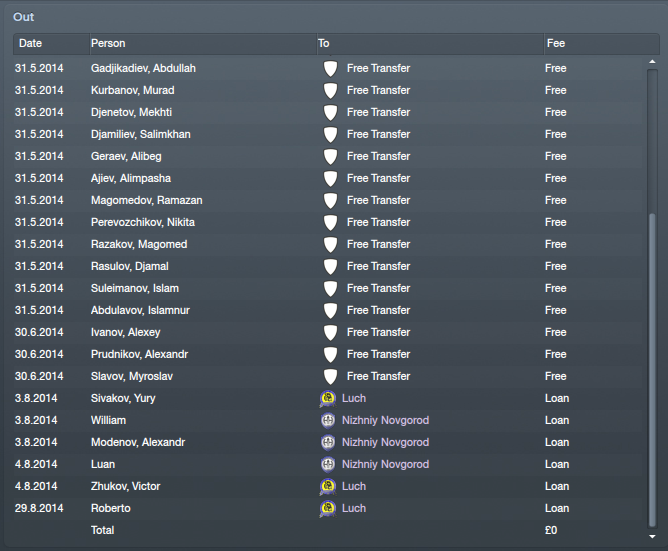Viewport: 668px width, 551px height.
Task: Click the Luch club badge beside Sivakov, Yury
Action: [x=328, y=398]
